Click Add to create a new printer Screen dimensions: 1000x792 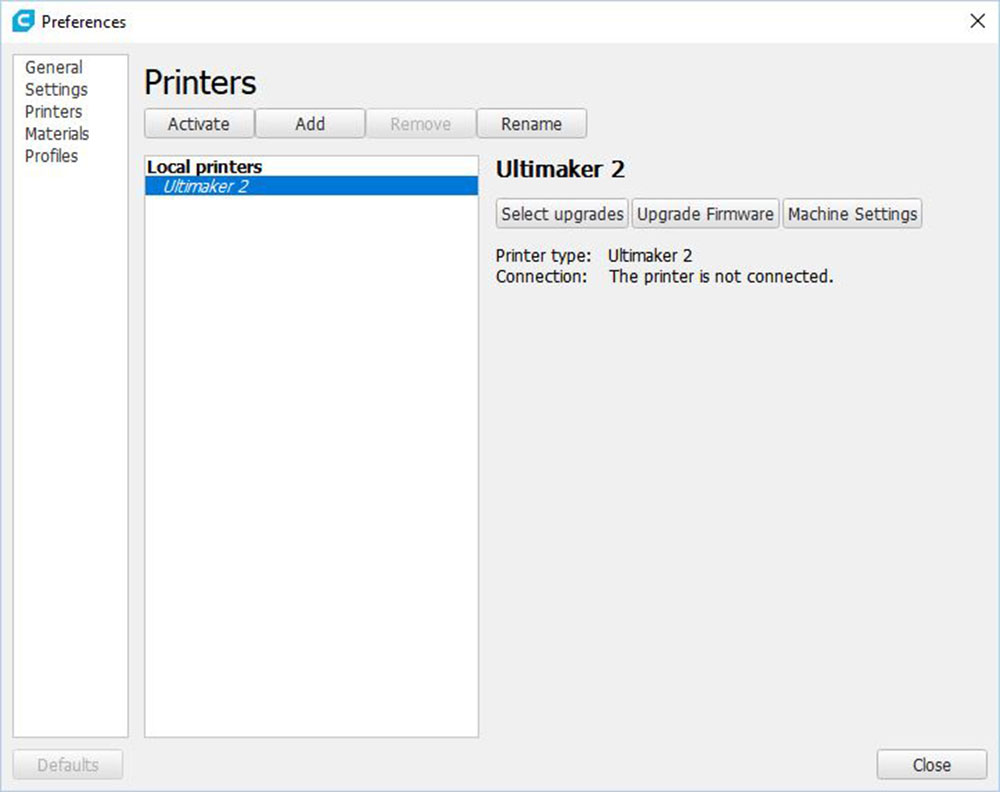click(x=310, y=124)
